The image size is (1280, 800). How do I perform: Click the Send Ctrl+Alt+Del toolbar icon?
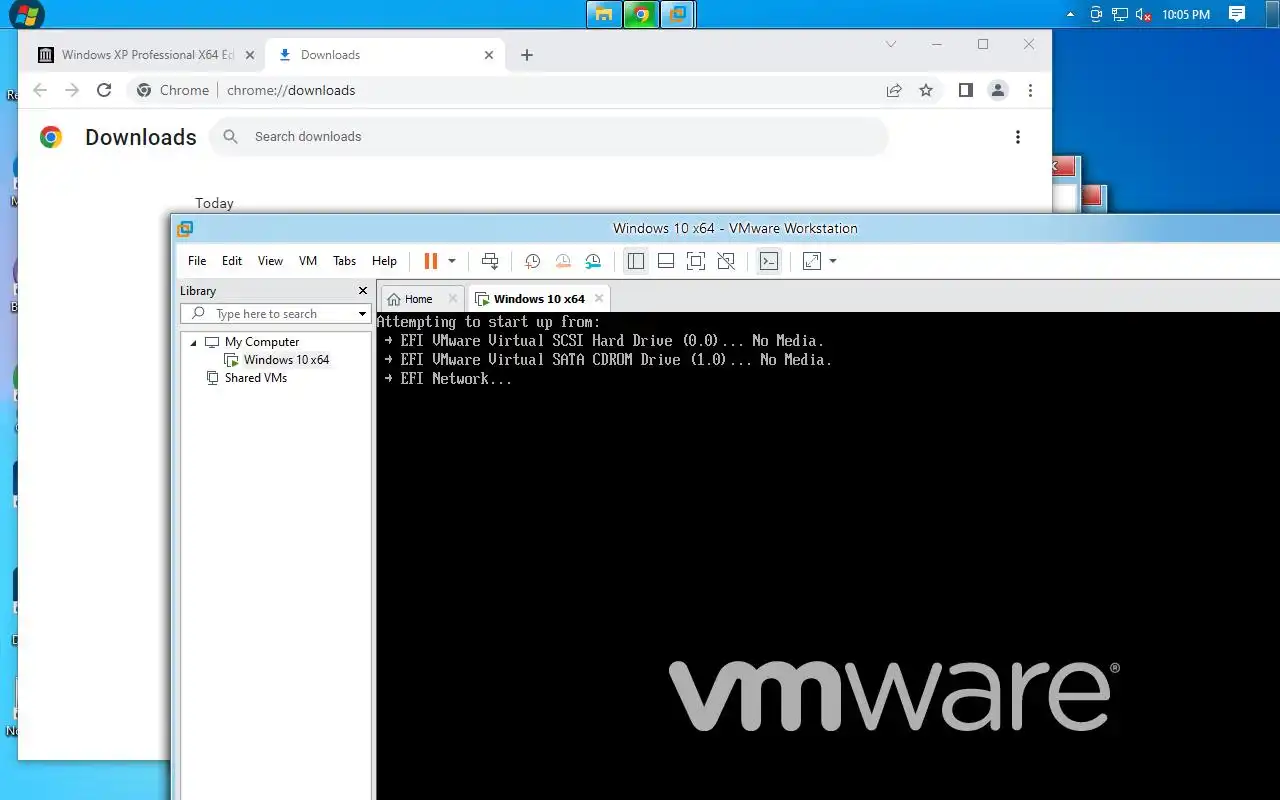point(490,261)
